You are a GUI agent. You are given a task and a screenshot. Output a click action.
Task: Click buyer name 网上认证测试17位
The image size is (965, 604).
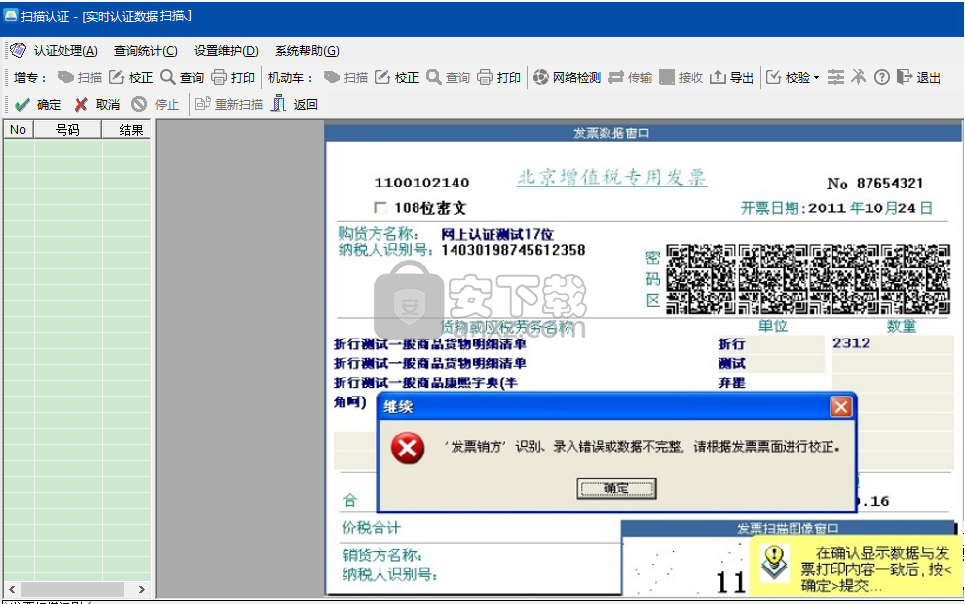pos(497,234)
